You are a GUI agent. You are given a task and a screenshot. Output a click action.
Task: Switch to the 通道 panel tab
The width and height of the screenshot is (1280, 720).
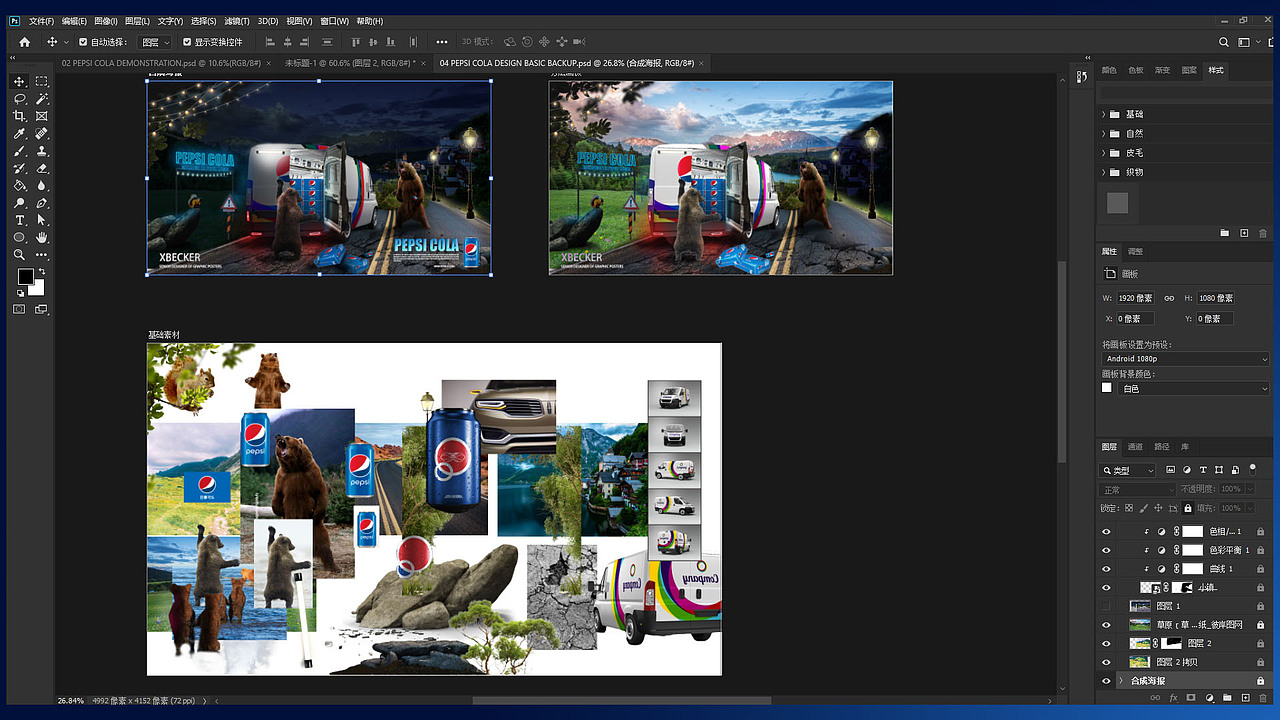point(1135,447)
